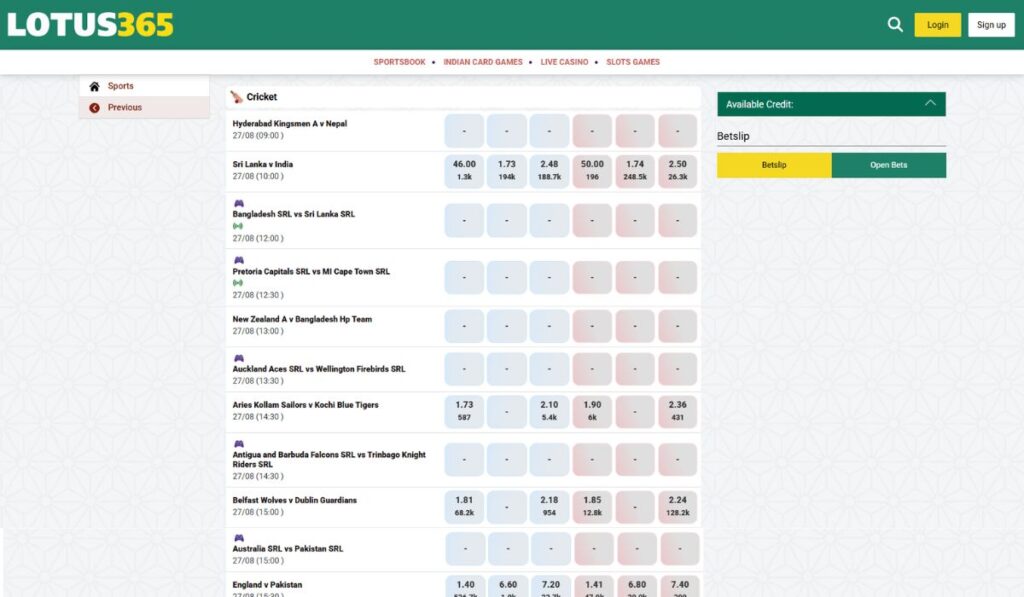Go to LIVE CASINO
Image resolution: width=1024 pixels, height=597 pixels.
(564, 62)
